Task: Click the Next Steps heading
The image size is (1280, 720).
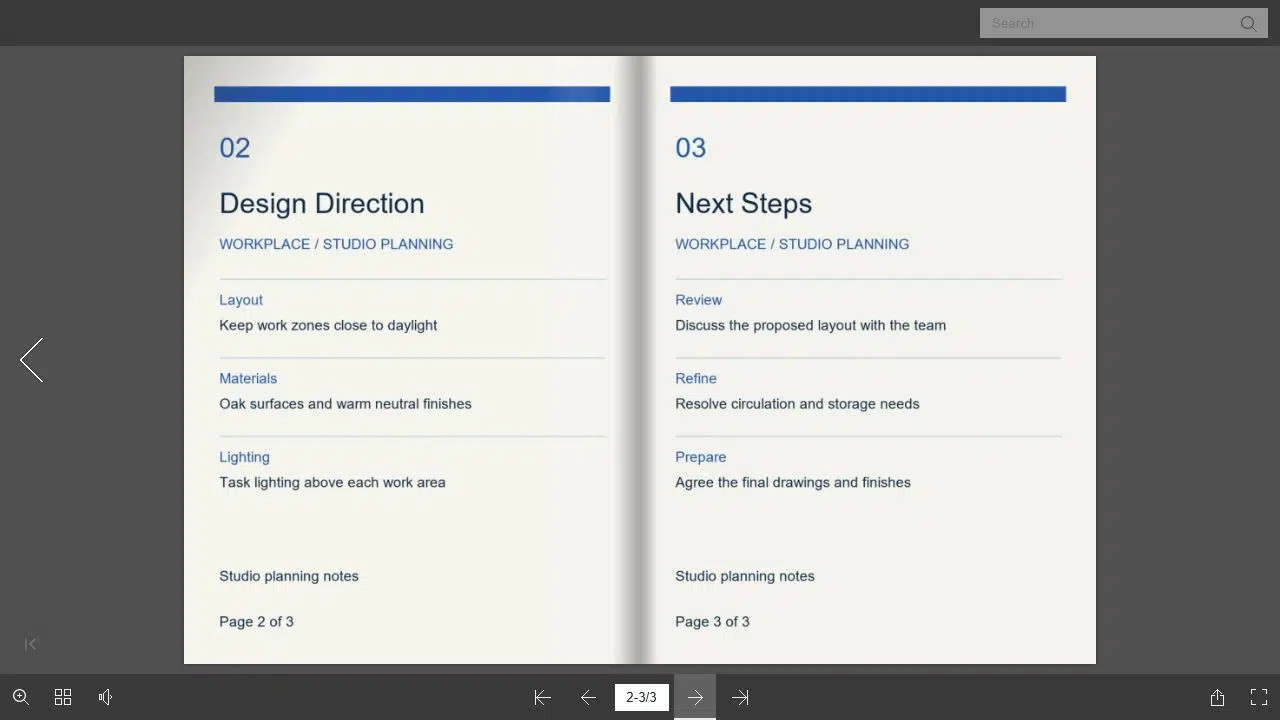Action: [743, 203]
